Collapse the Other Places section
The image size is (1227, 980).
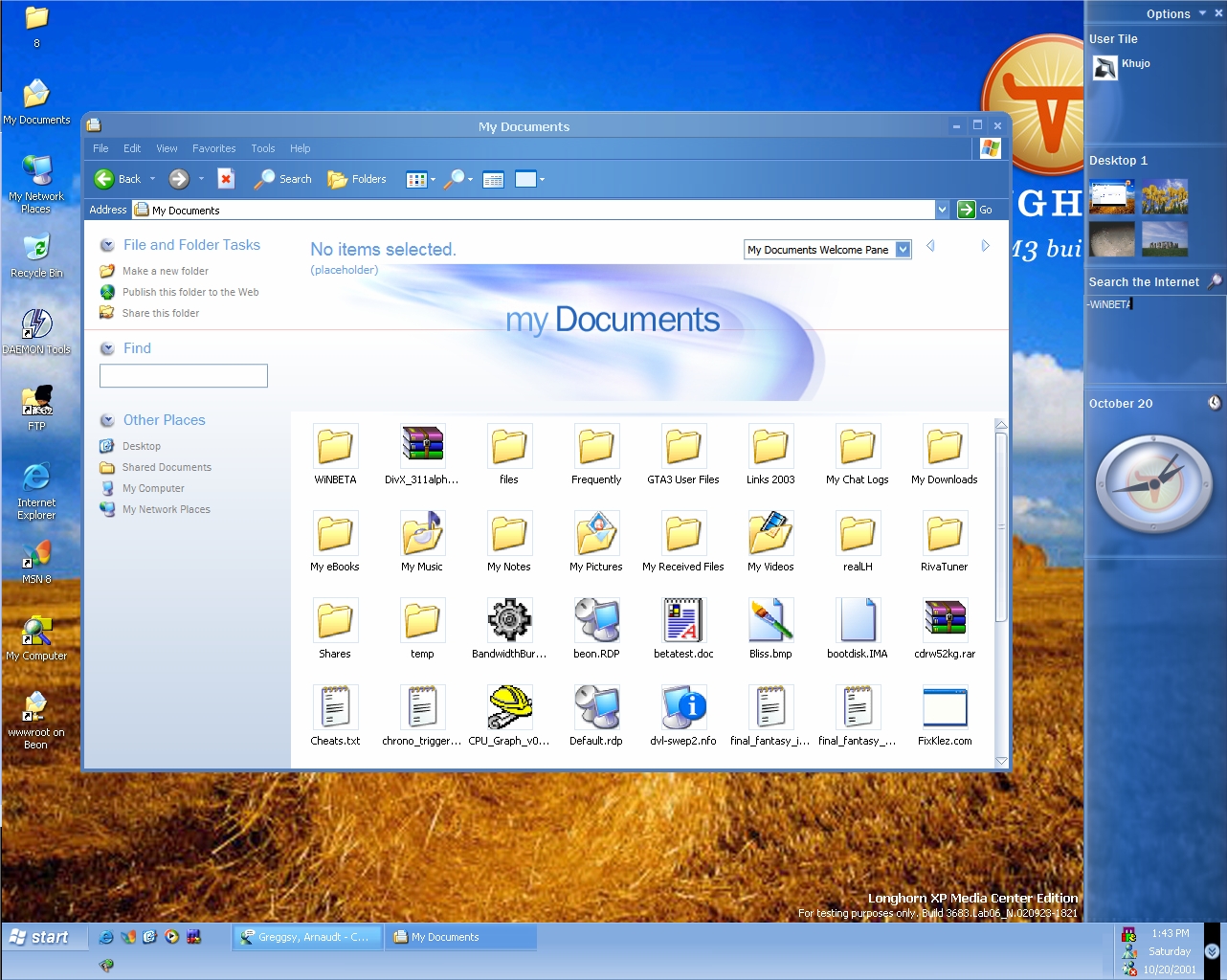[107, 420]
